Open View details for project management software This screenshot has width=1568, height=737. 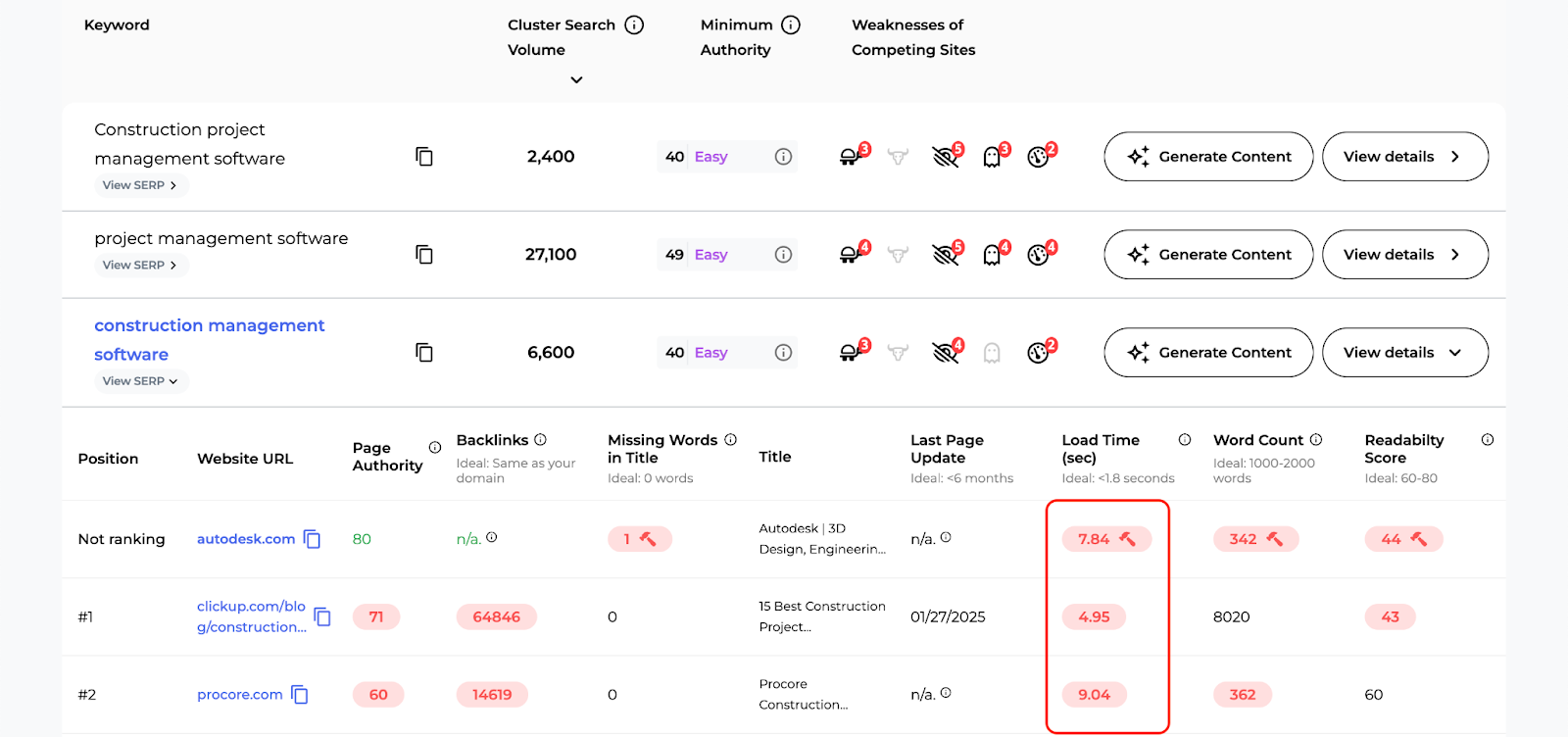1403,254
